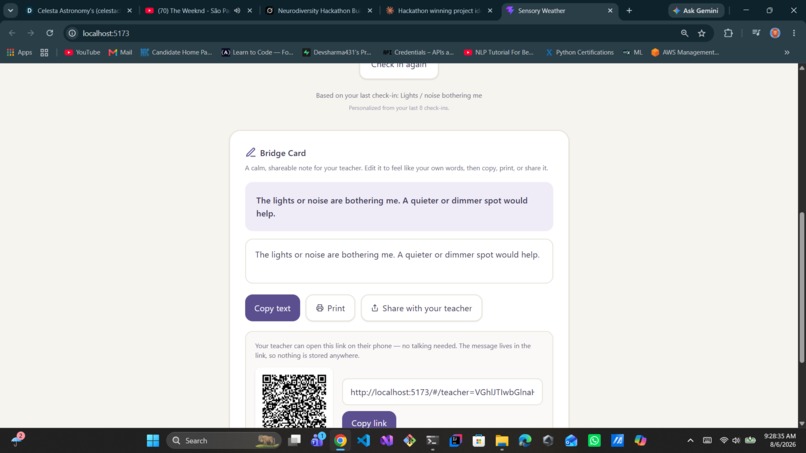Open a new browser tab

[629, 10]
